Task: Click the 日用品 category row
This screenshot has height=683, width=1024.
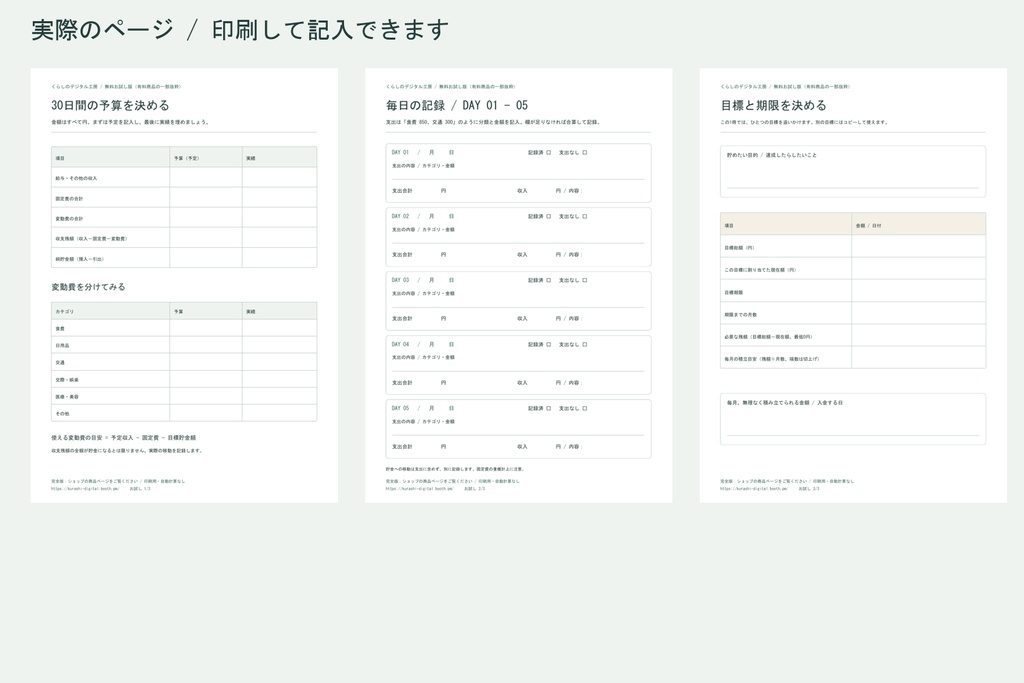Action: click(x=184, y=345)
